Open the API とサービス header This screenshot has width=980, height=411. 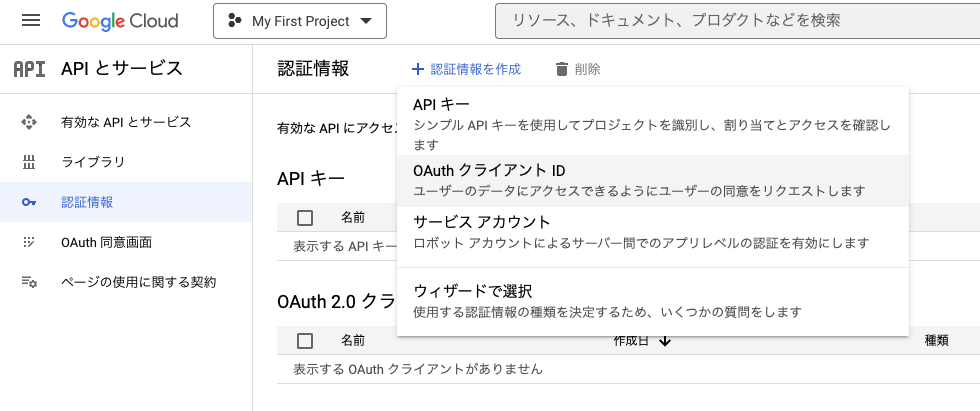(122, 69)
